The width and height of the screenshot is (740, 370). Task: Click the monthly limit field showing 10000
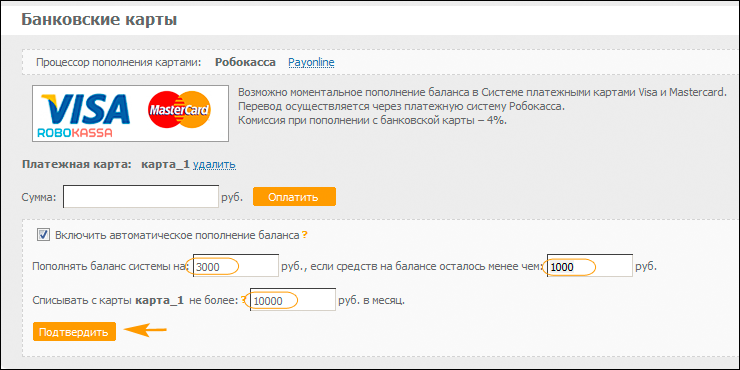(x=293, y=299)
